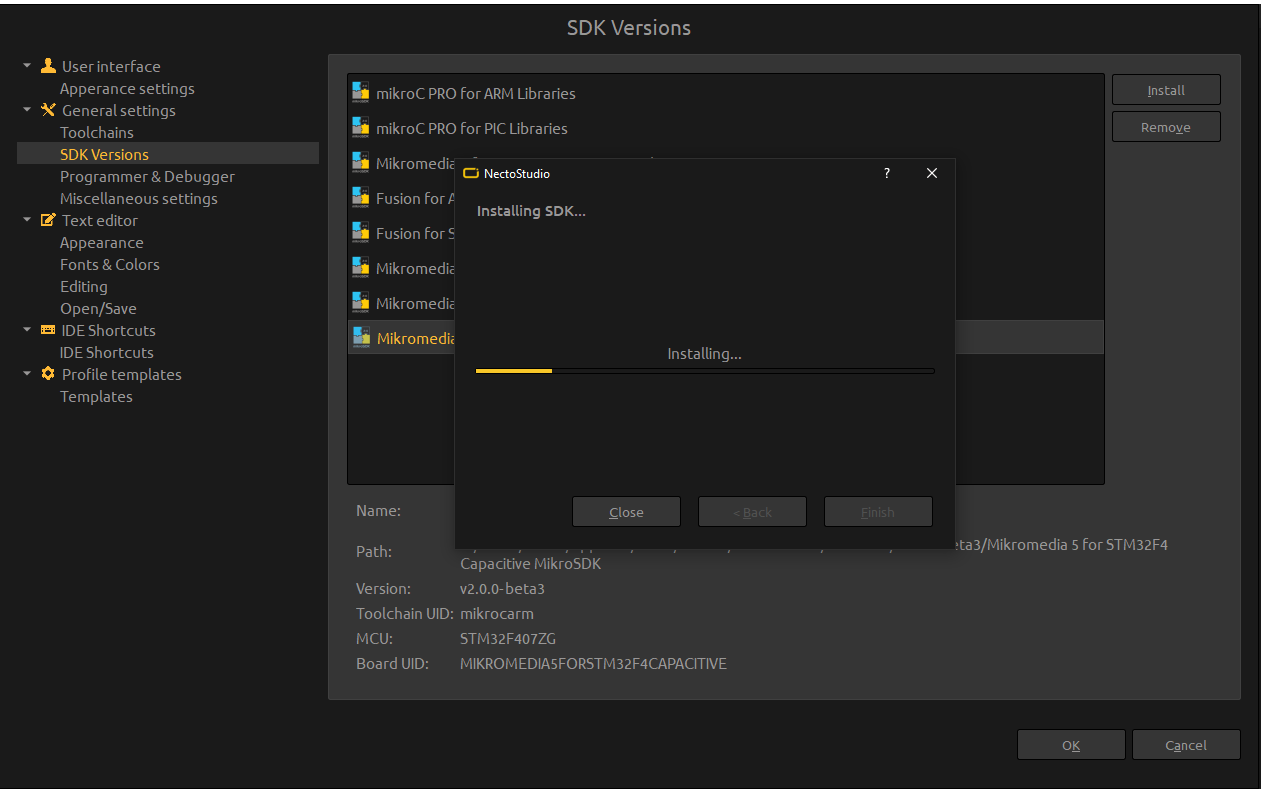The image size is (1261, 789).
Task: Collapse the Text editor section
Action: click(27, 220)
